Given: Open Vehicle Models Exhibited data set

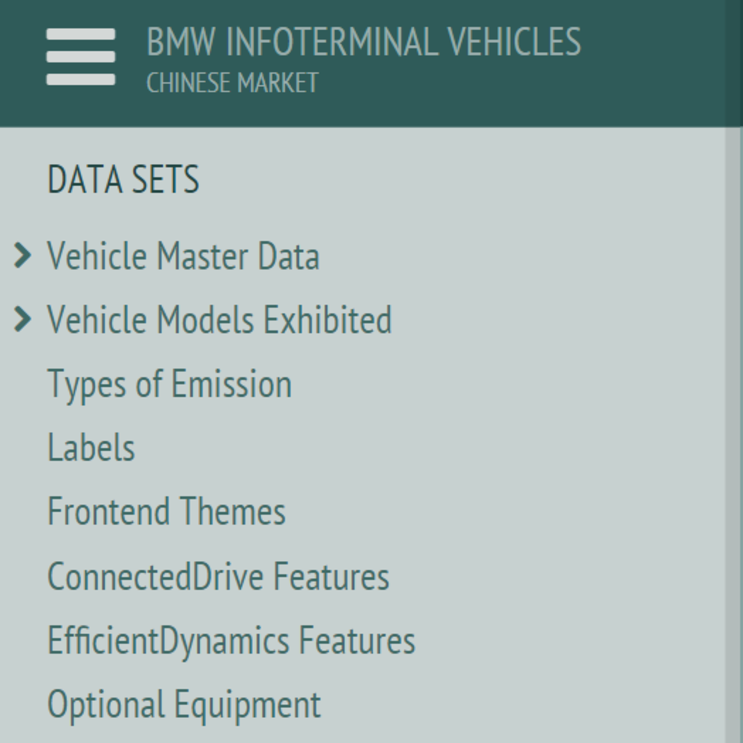Looking at the screenshot, I should pyautogui.click(x=219, y=321).
